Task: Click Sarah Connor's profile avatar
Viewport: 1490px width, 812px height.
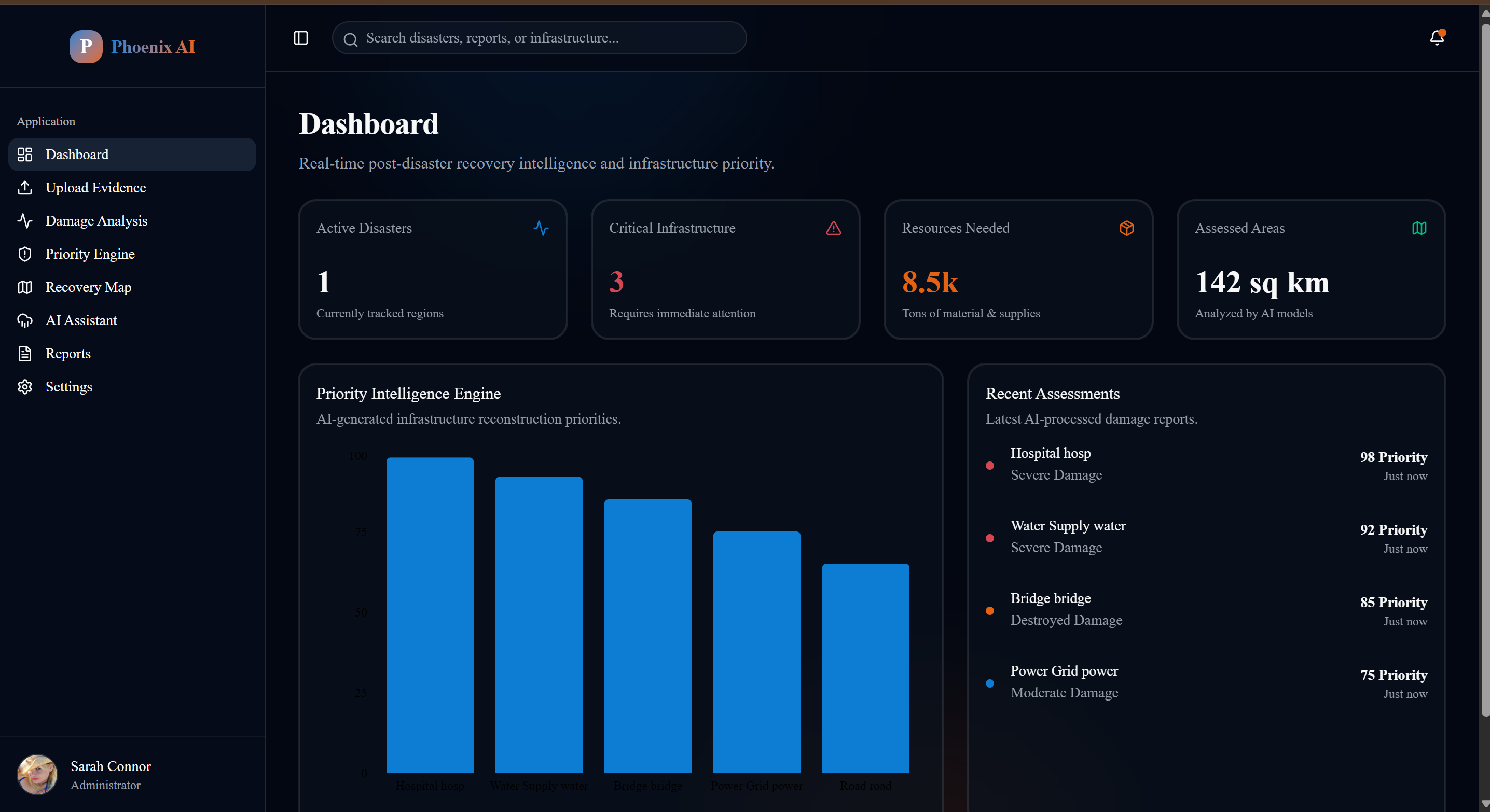Action: click(37, 775)
